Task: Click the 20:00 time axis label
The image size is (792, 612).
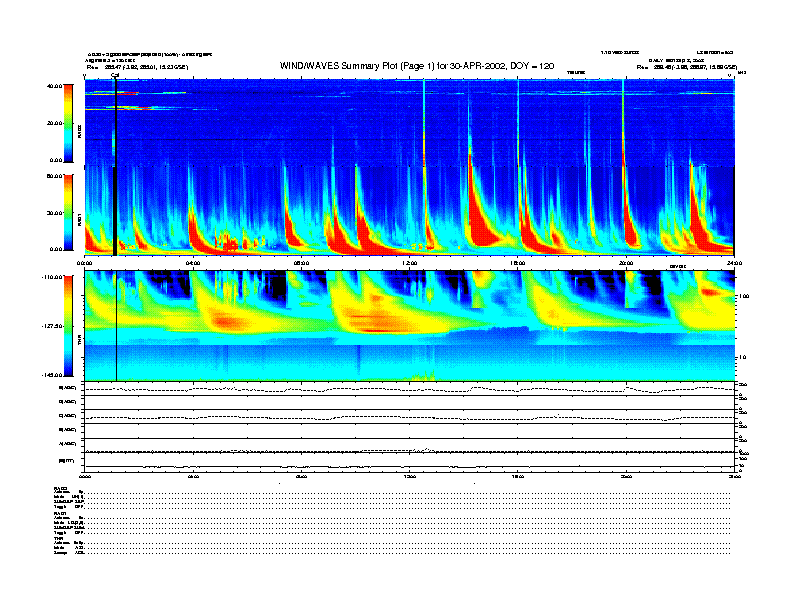Action: click(626, 262)
